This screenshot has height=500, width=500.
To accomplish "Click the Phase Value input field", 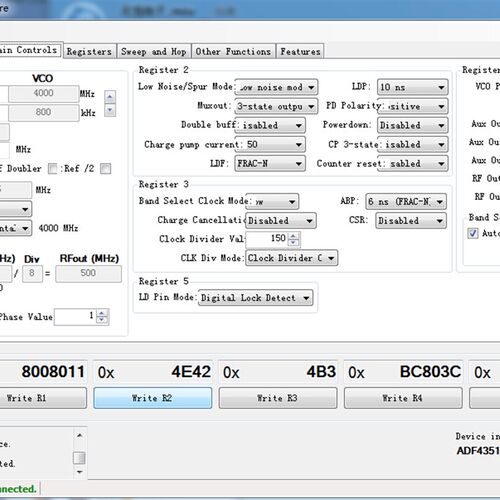I will [75, 316].
